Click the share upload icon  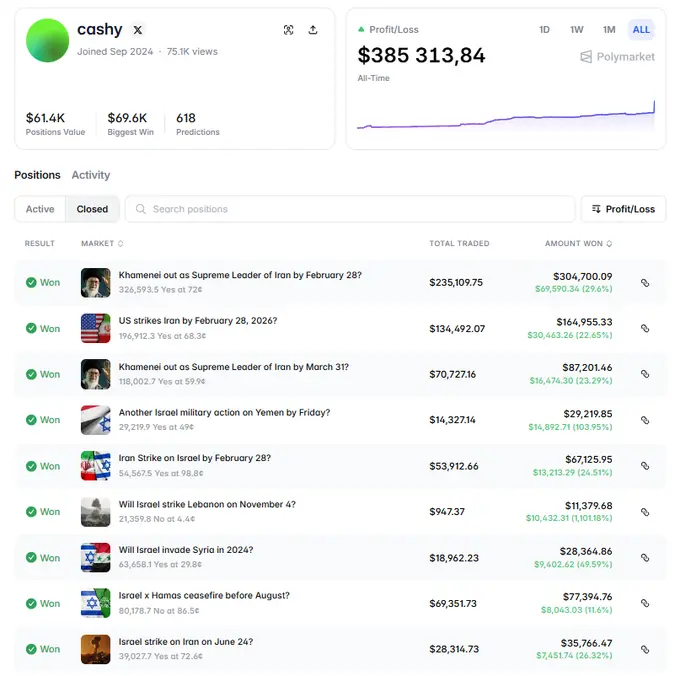(x=313, y=30)
